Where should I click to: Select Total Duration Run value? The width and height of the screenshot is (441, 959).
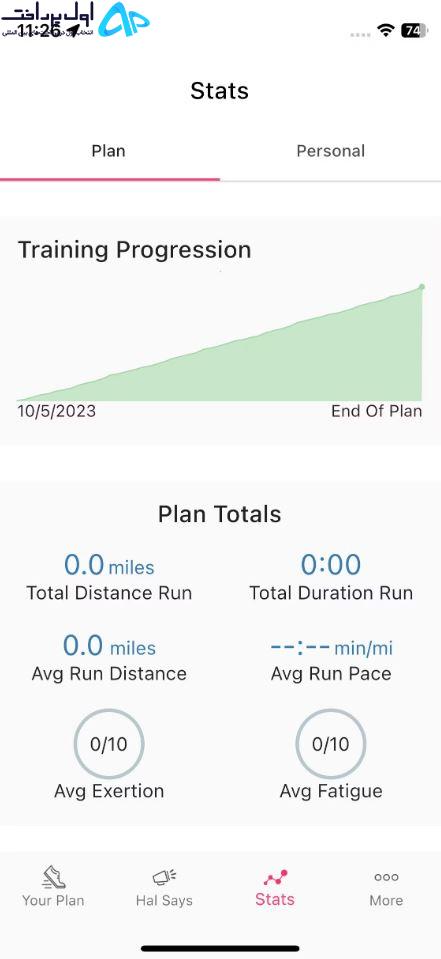coord(331,565)
